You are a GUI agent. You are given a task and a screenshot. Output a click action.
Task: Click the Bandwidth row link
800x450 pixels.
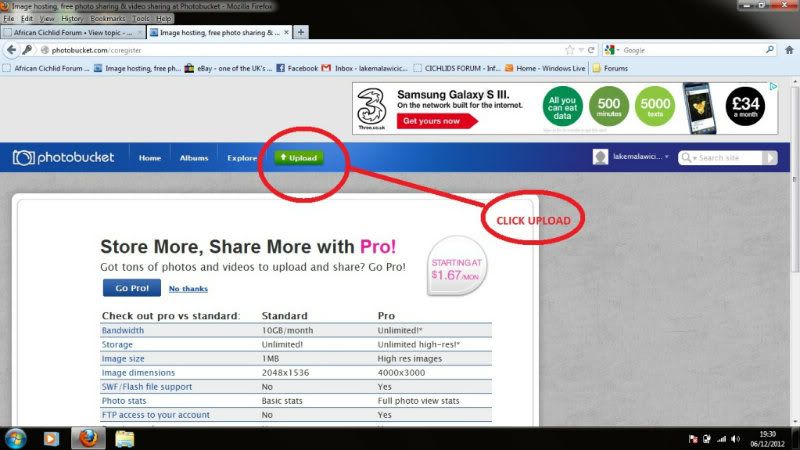(122, 331)
